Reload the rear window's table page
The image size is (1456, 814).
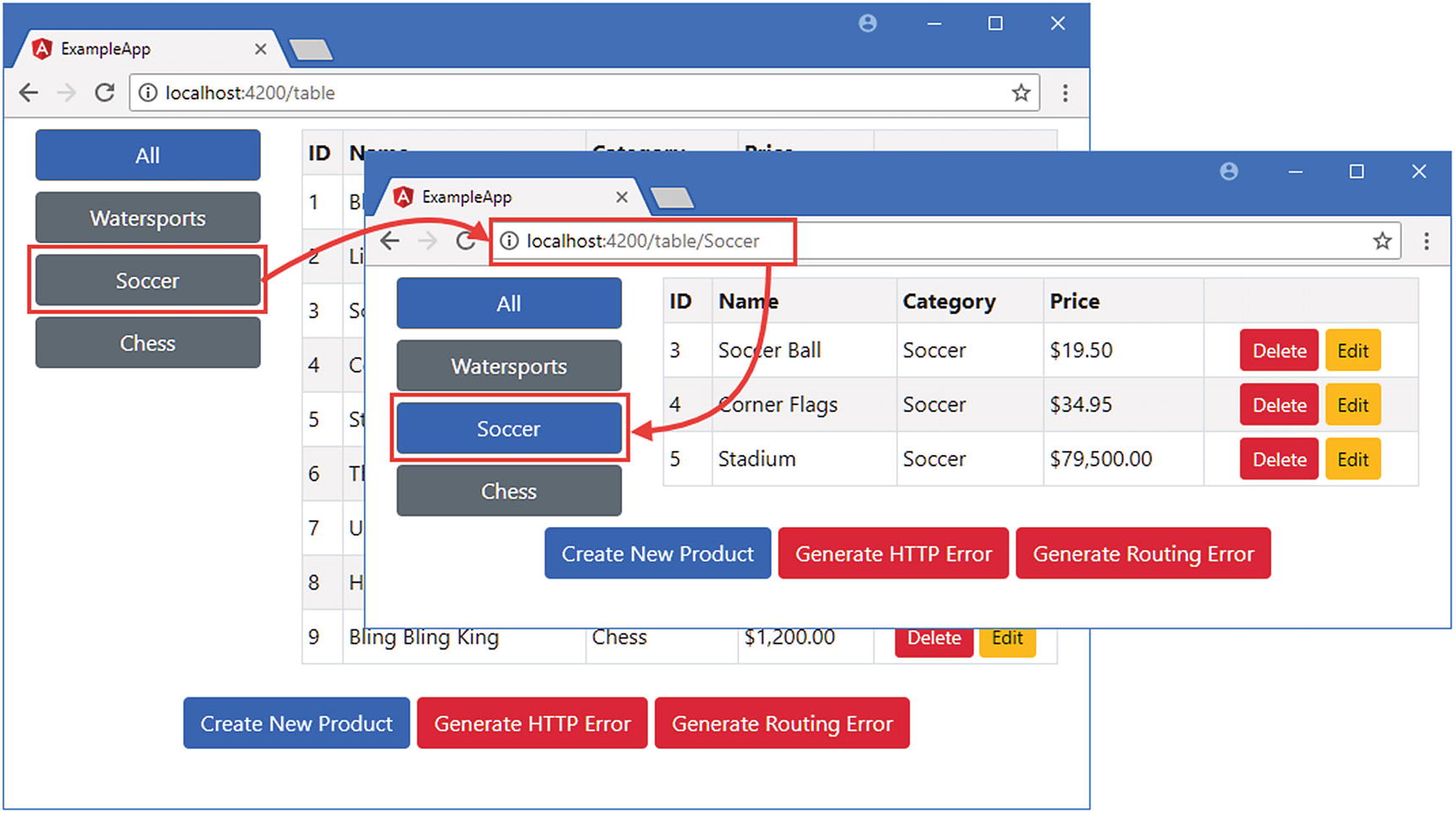click(x=105, y=92)
